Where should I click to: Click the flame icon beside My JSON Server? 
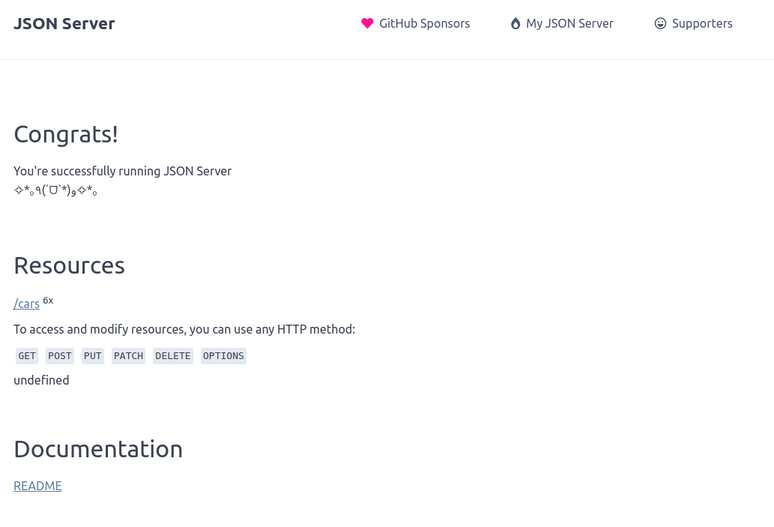515,23
